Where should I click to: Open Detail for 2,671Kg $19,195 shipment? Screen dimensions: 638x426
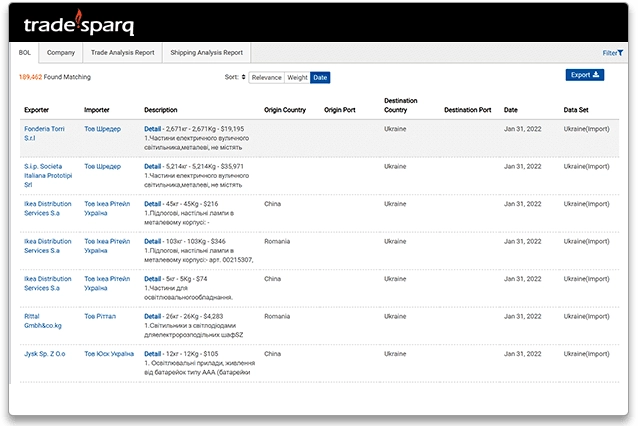153,129
